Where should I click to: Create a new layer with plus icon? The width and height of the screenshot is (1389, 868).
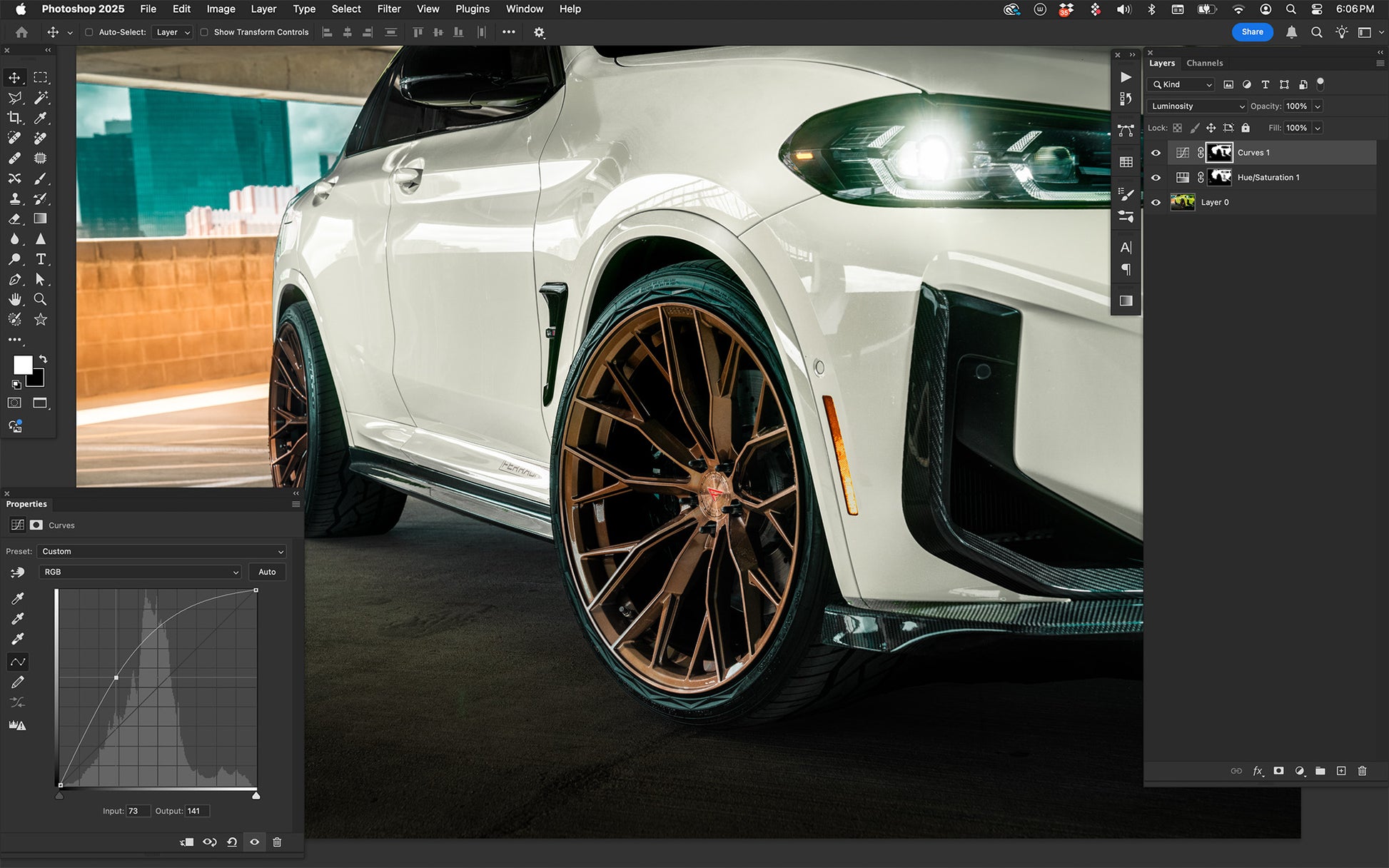coord(1341,771)
